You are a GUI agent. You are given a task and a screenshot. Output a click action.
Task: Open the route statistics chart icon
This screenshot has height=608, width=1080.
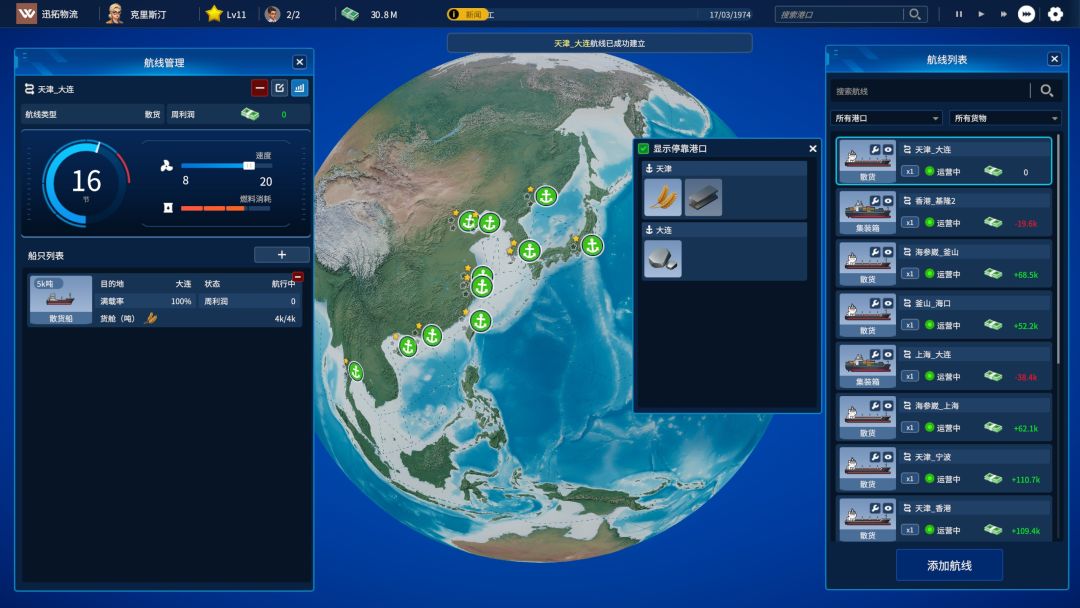(299, 88)
